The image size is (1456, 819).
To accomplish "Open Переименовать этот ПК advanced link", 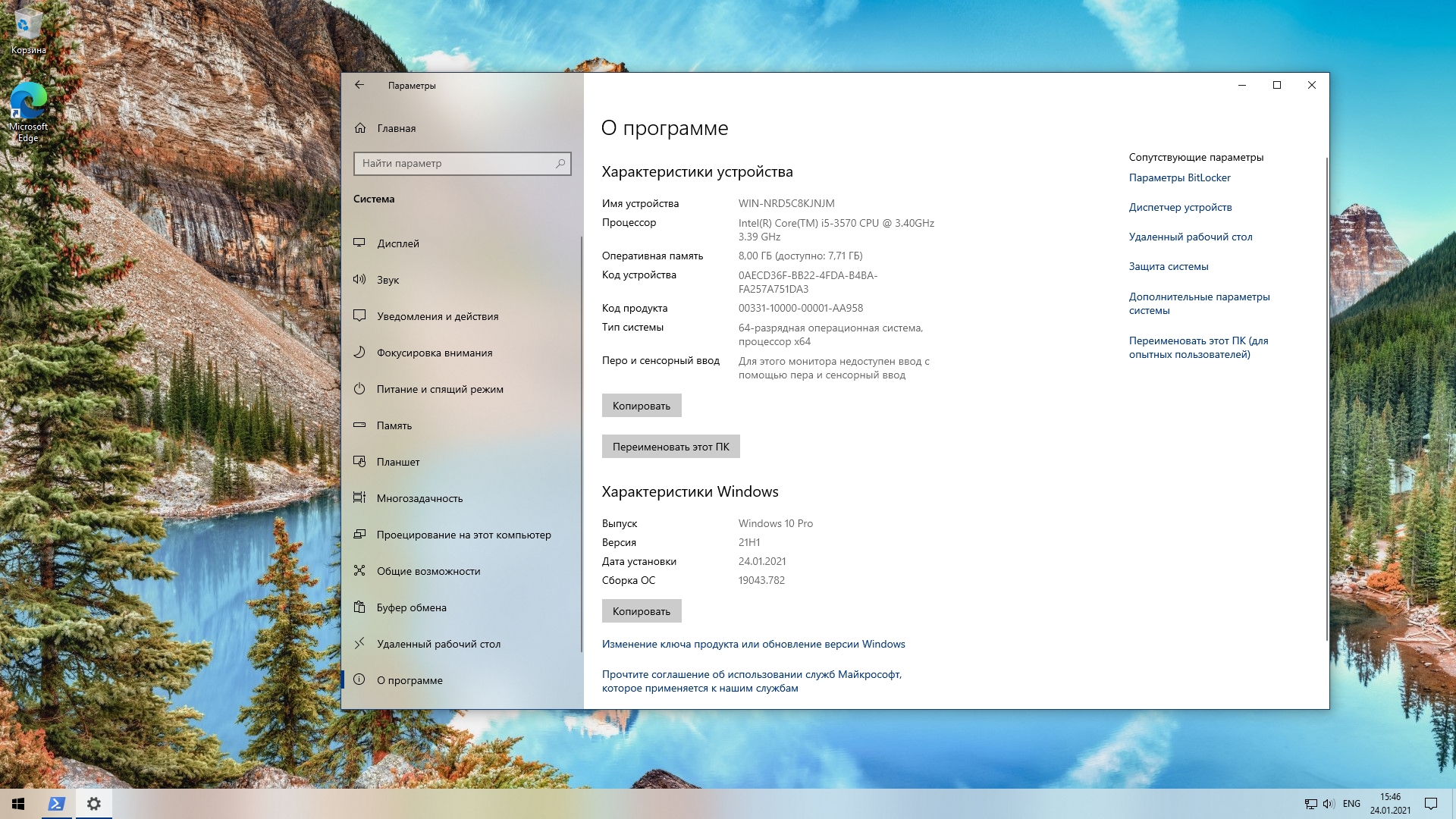I will pyautogui.click(x=1198, y=347).
